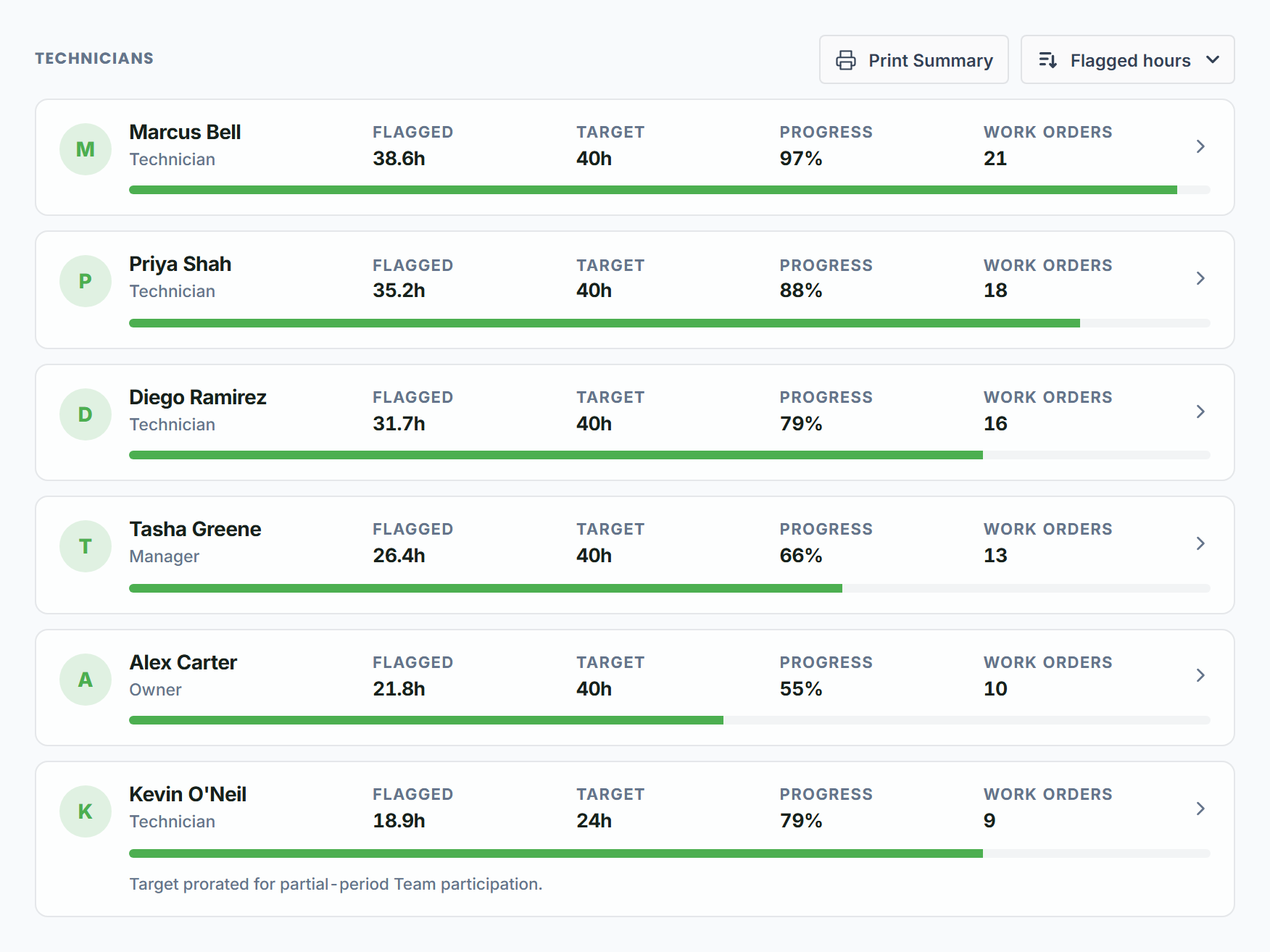Click Diego Ramirez's D avatar

coord(86,414)
